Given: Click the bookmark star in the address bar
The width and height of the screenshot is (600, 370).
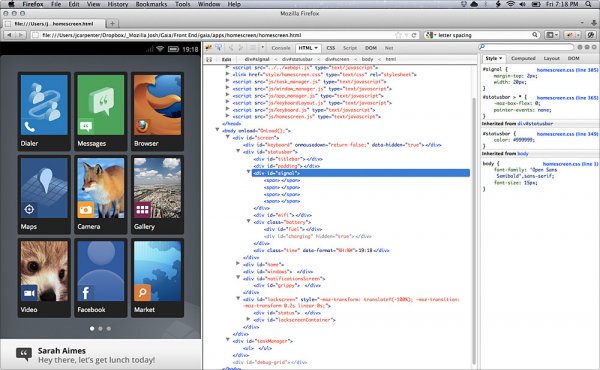Looking at the screenshot, I should 398,35.
